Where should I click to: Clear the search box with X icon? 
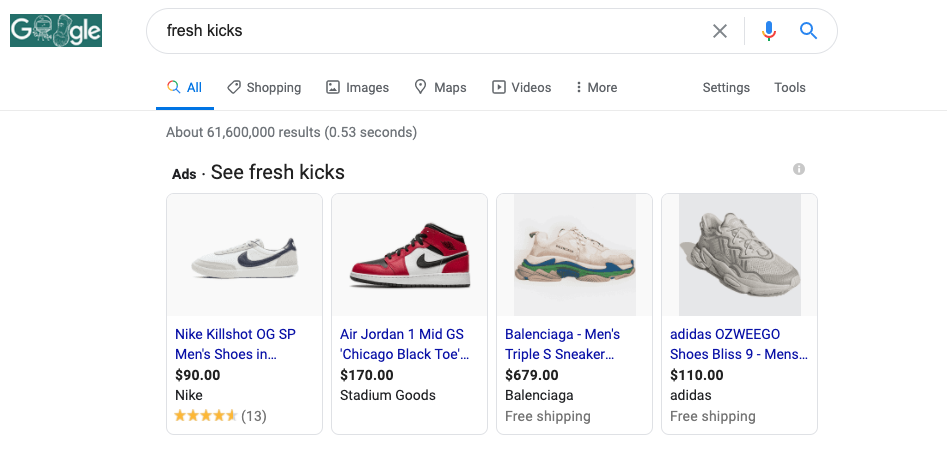click(x=720, y=31)
